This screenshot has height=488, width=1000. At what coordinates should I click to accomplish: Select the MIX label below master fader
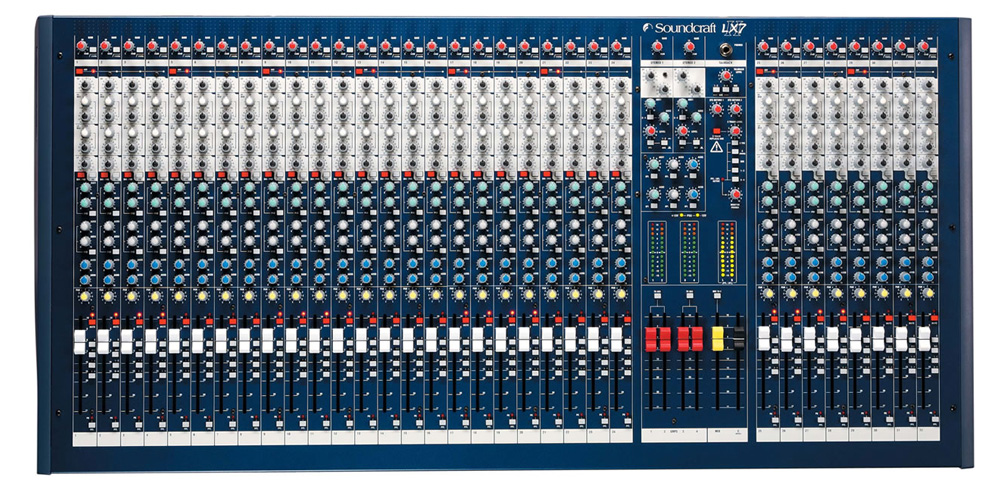[717, 431]
